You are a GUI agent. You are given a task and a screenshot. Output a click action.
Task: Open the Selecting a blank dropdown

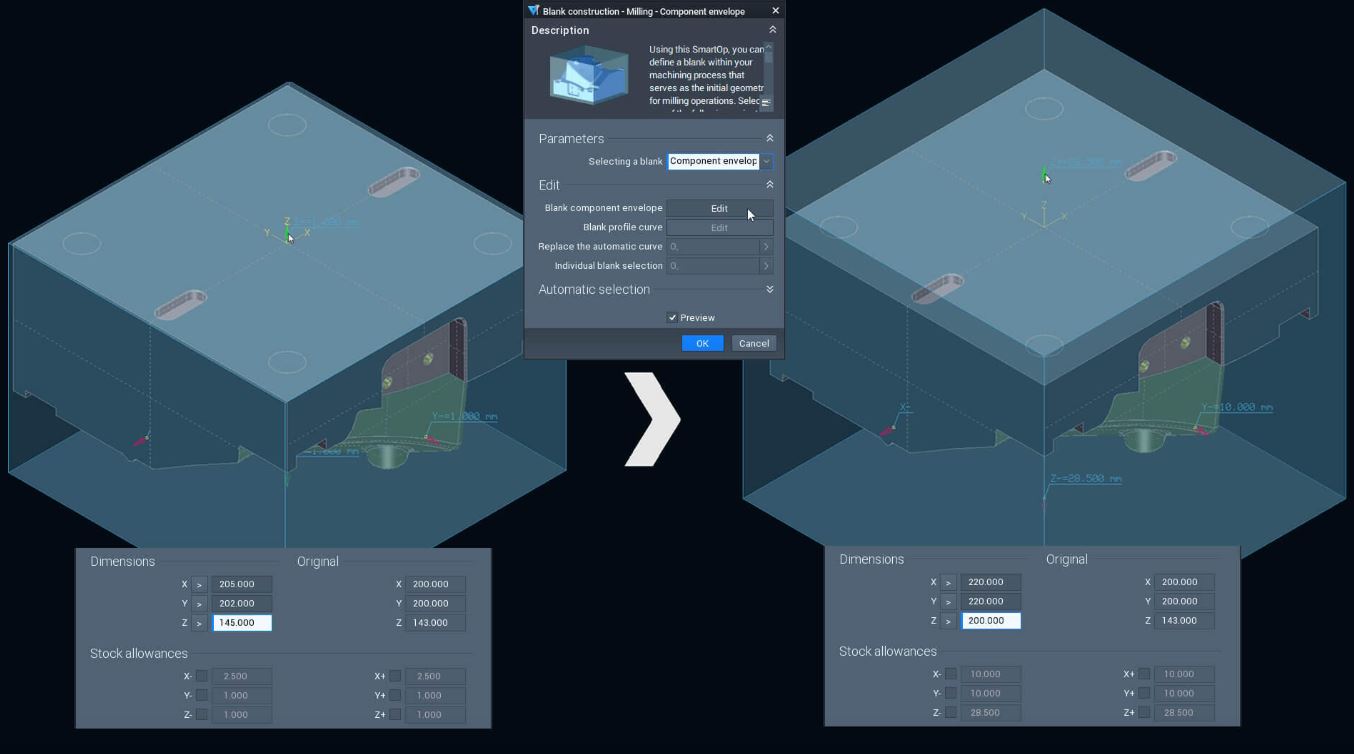(x=766, y=161)
